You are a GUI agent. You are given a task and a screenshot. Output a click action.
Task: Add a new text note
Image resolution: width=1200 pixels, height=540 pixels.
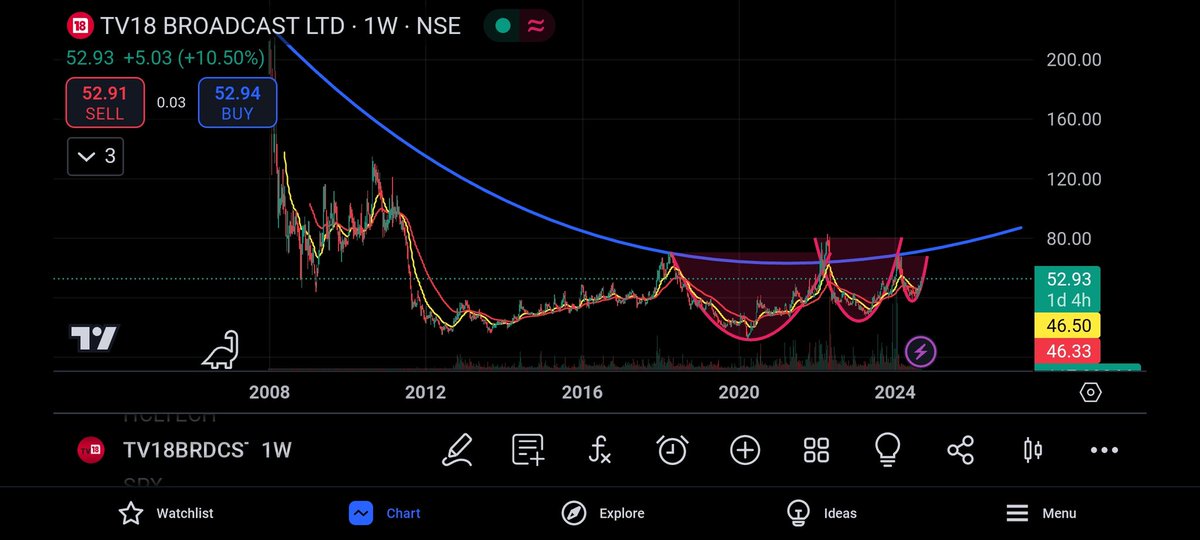528,450
